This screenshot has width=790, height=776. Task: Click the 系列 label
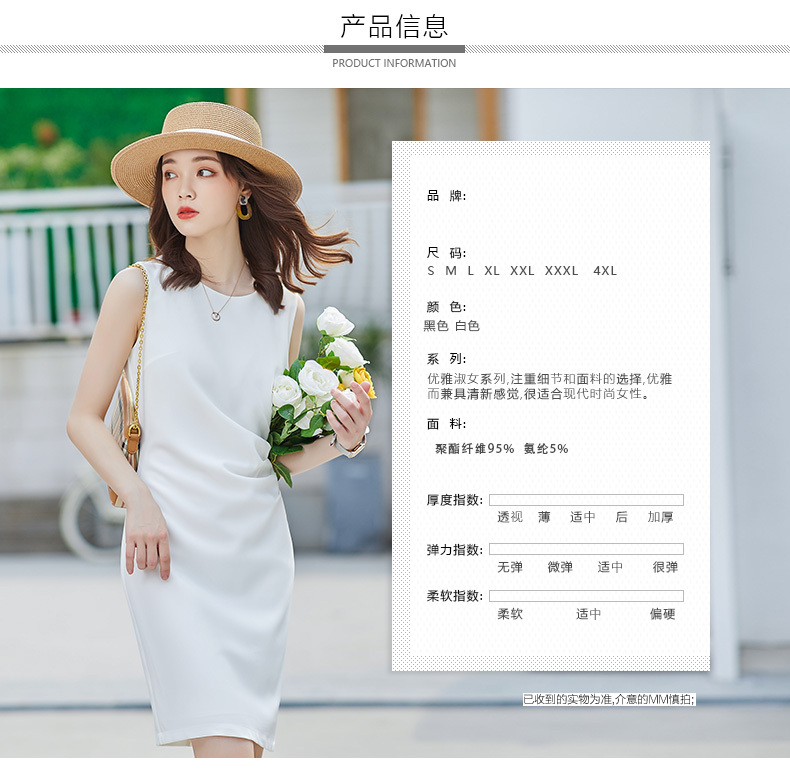coord(446,359)
